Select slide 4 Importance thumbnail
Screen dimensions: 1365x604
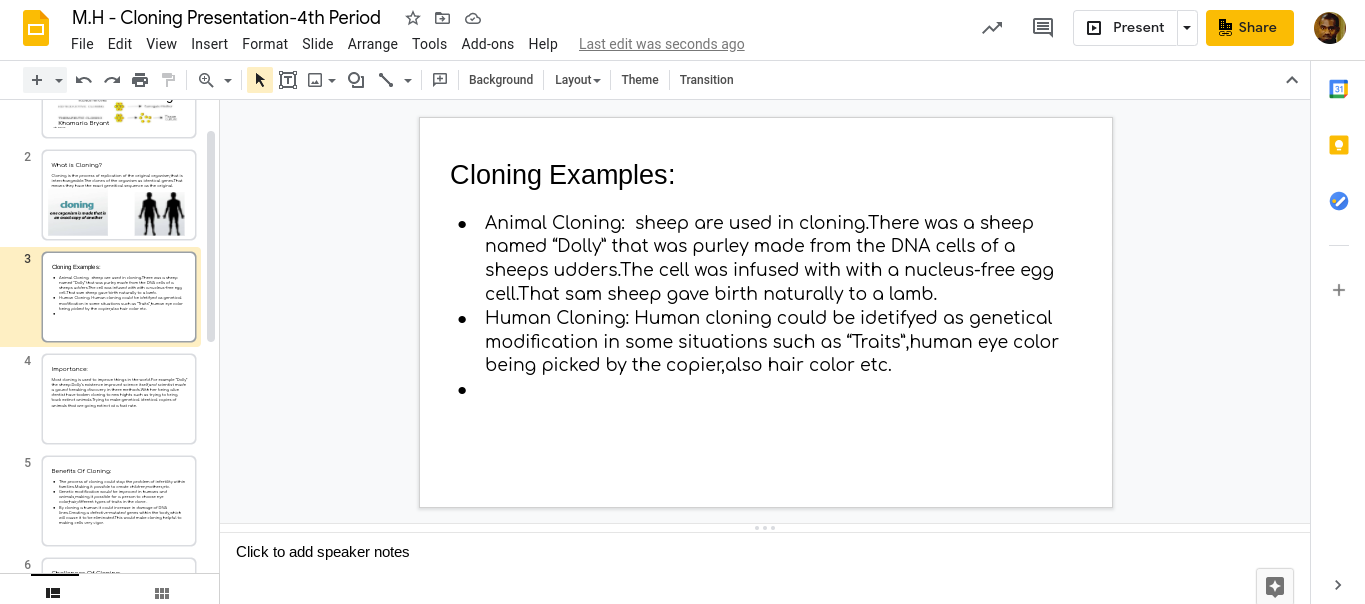pos(119,399)
